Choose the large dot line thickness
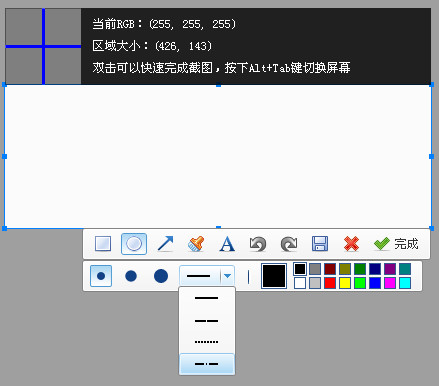This screenshot has height=386, width=439. (161, 276)
